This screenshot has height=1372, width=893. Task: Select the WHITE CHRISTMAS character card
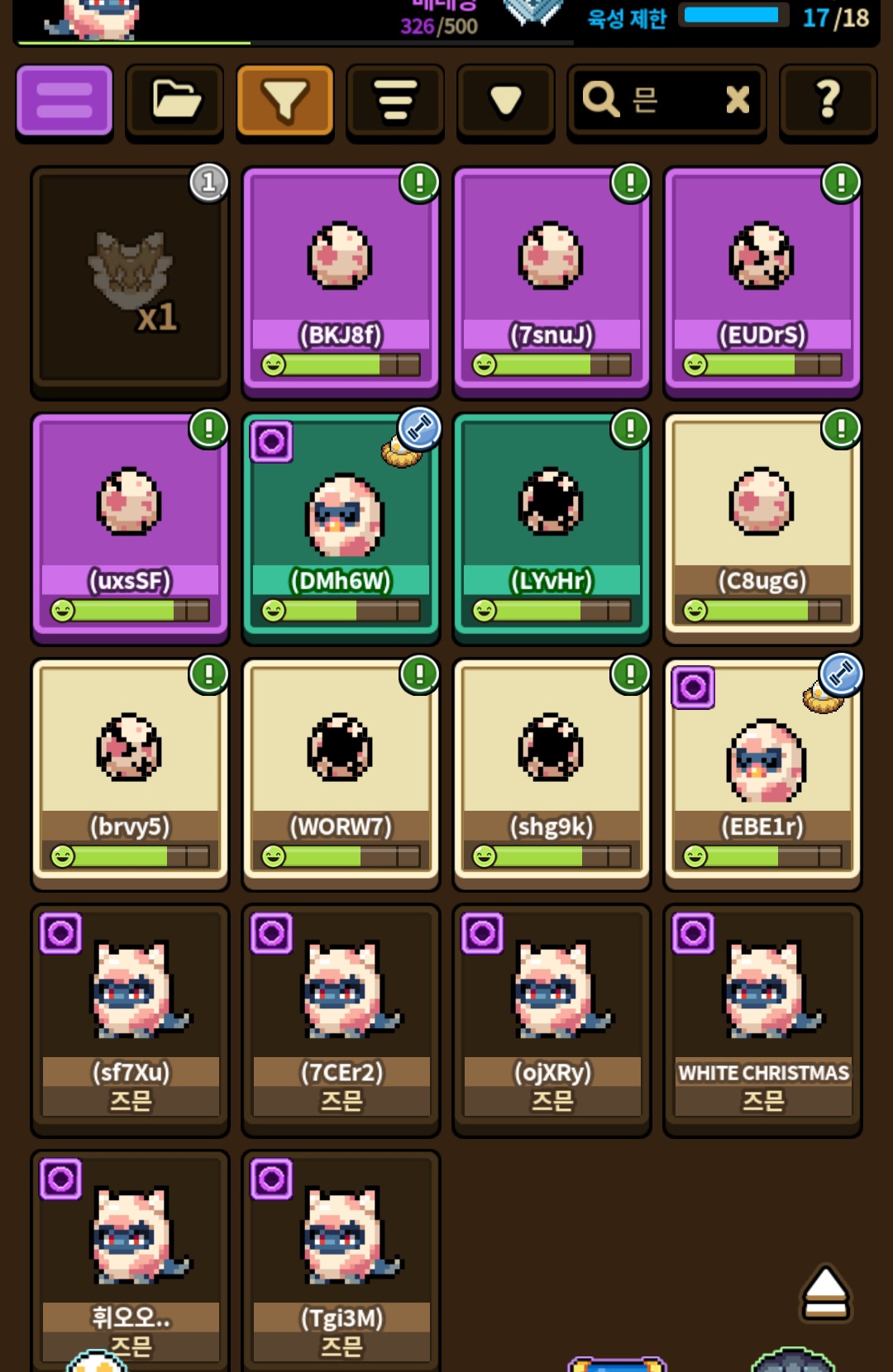click(x=763, y=1021)
